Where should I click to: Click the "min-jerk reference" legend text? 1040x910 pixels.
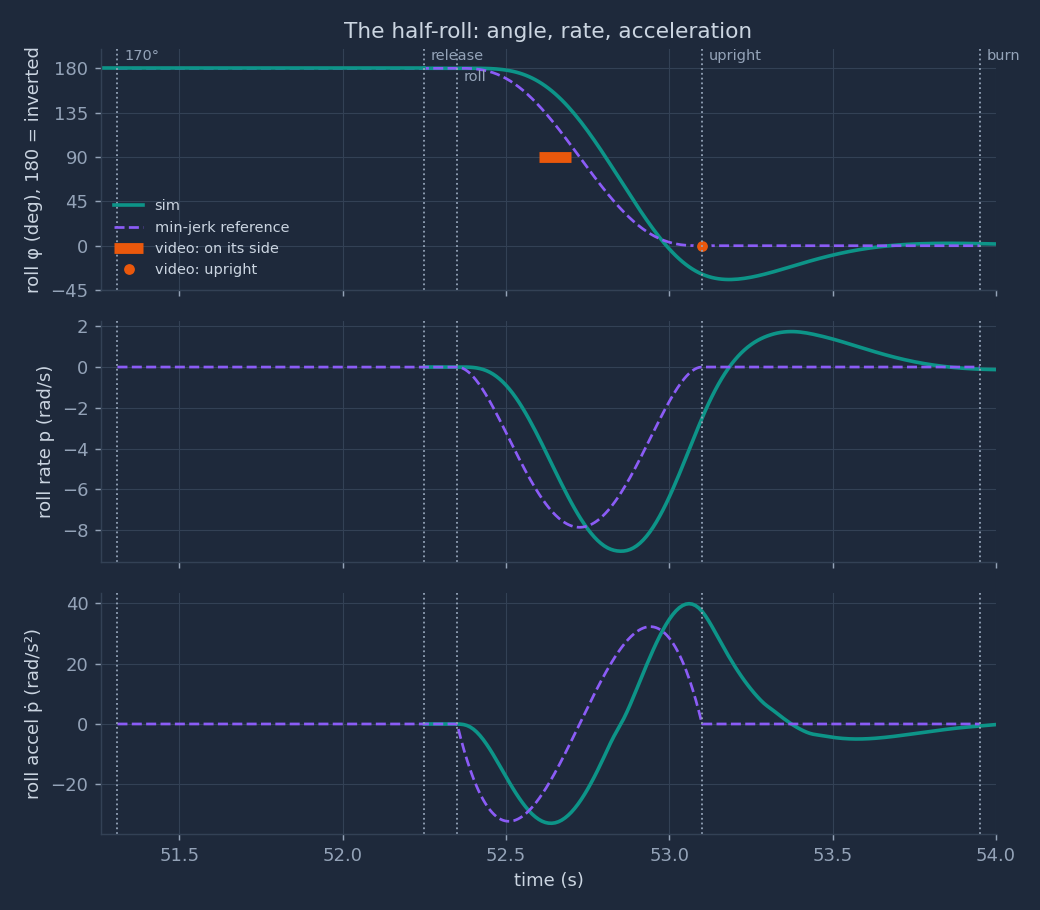[x=222, y=227]
